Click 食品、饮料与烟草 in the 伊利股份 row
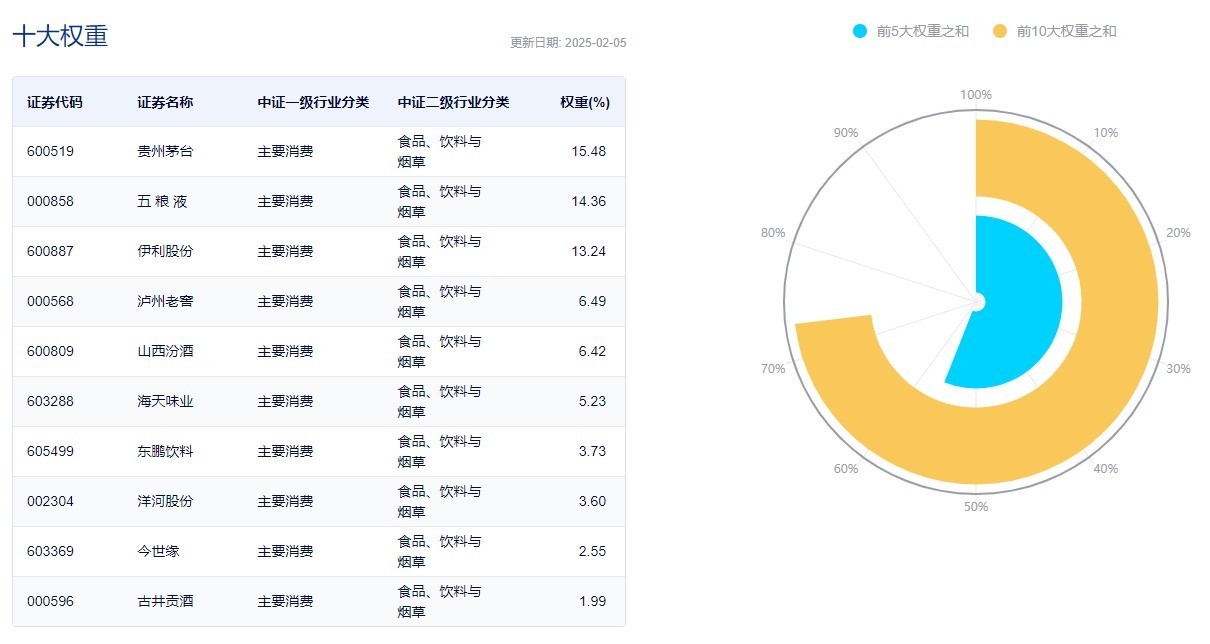This screenshot has height=644, width=1210. pos(439,251)
